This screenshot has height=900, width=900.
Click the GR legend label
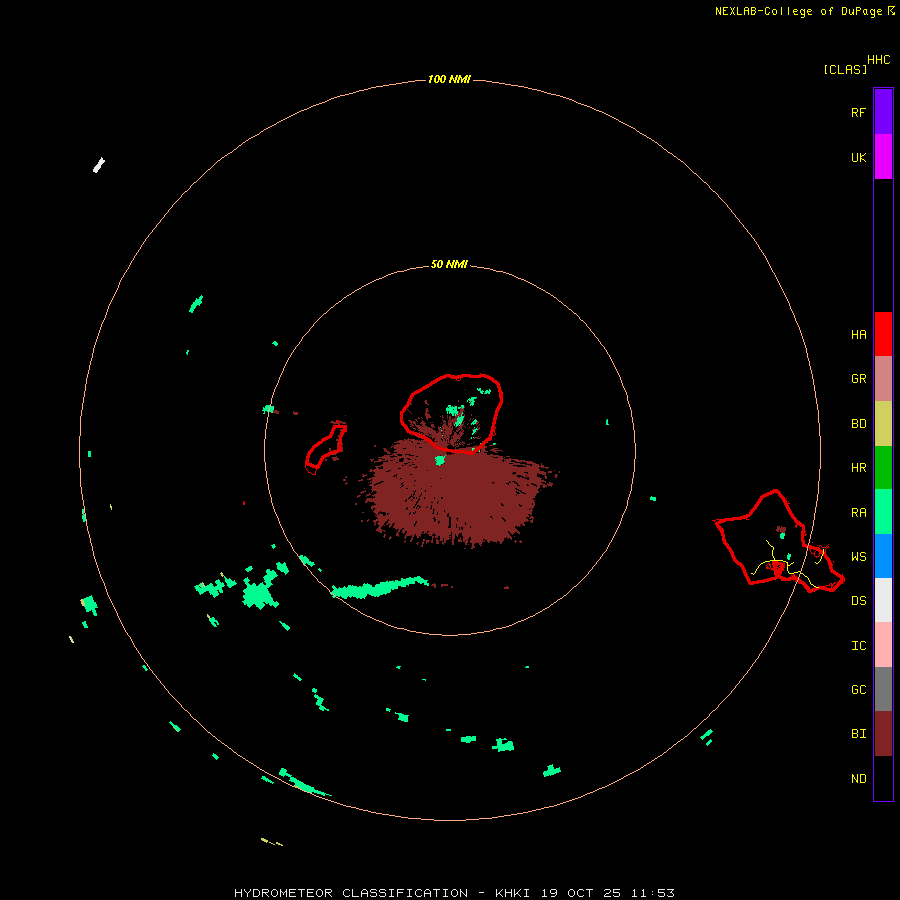click(x=858, y=379)
